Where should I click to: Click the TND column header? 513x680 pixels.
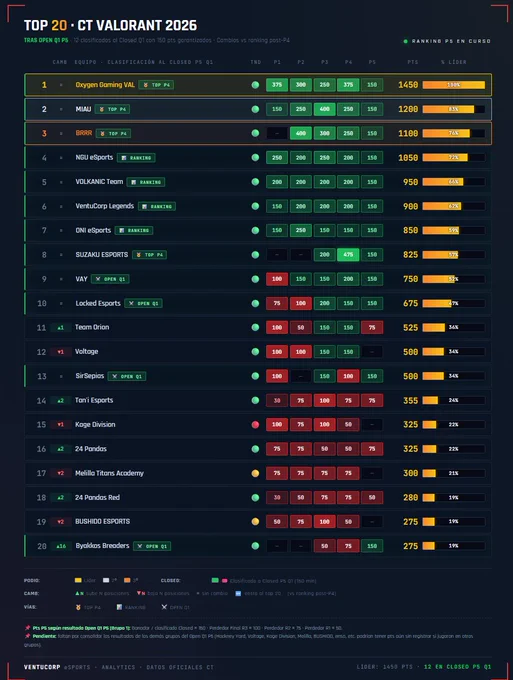[x=256, y=62]
